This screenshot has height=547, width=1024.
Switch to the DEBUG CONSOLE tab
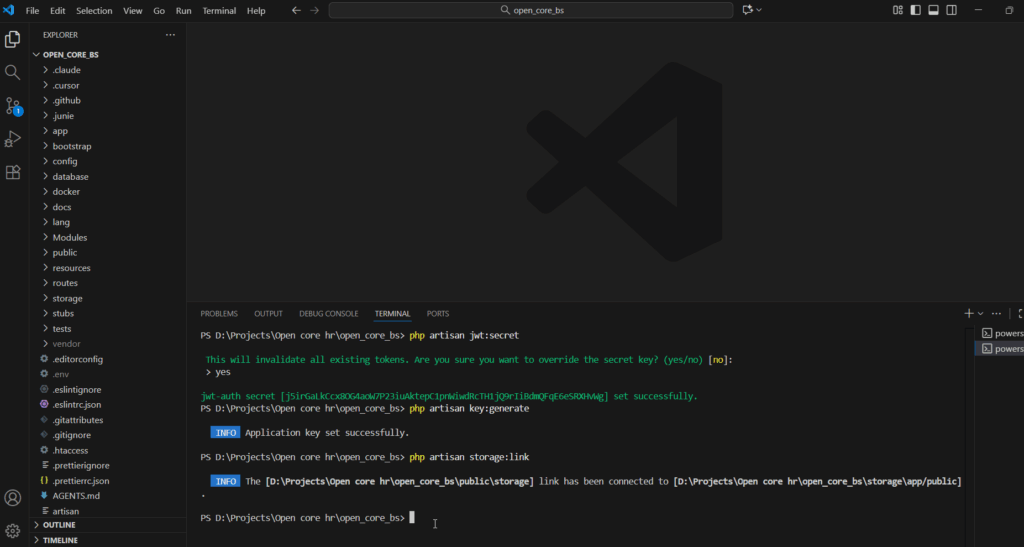[328, 313]
